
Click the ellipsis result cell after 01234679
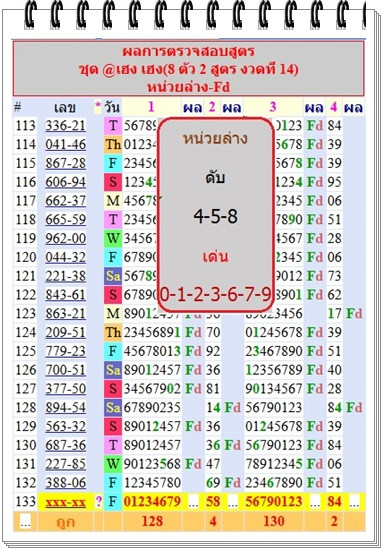click(193, 503)
